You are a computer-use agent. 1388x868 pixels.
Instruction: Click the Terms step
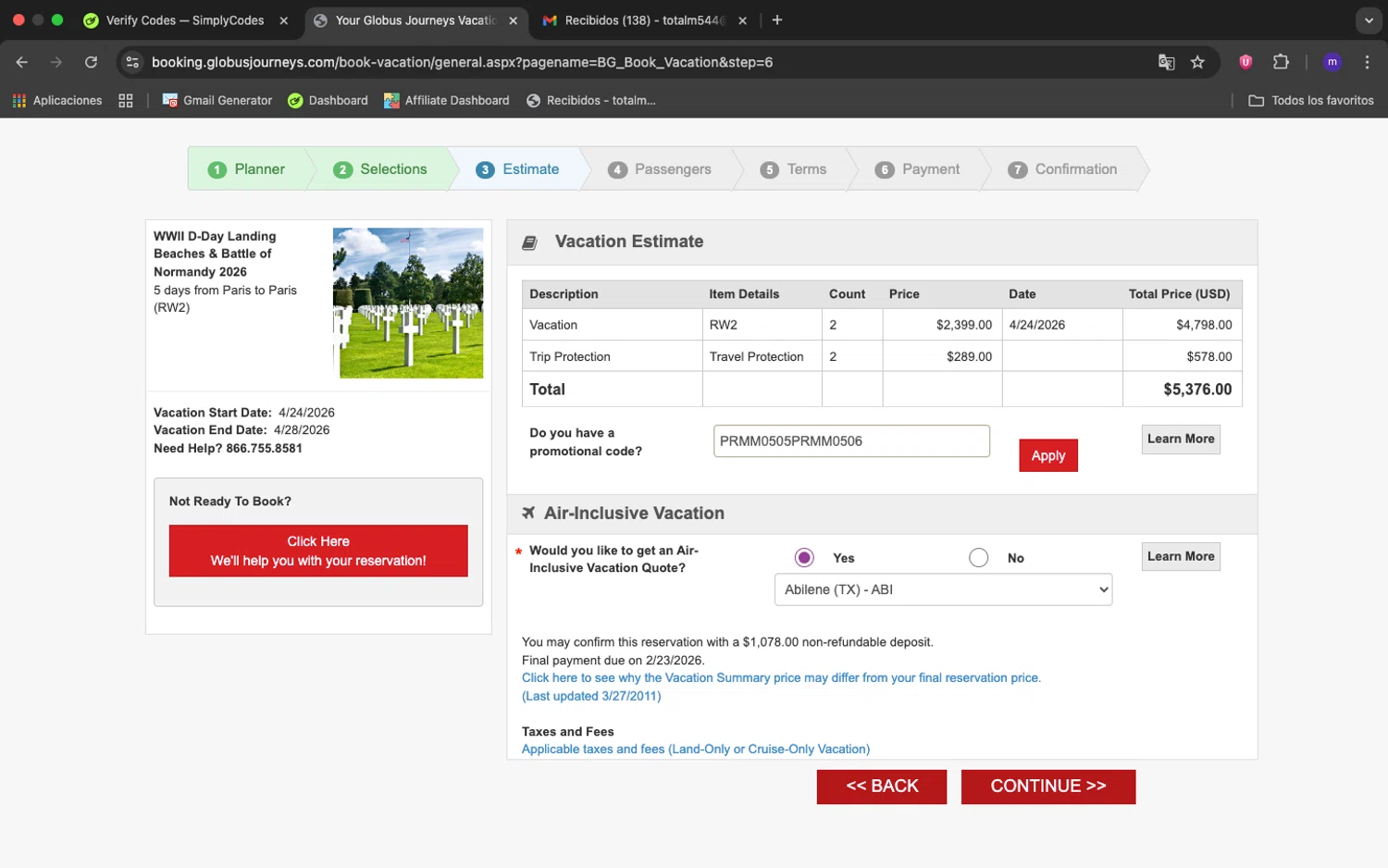(x=794, y=169)
